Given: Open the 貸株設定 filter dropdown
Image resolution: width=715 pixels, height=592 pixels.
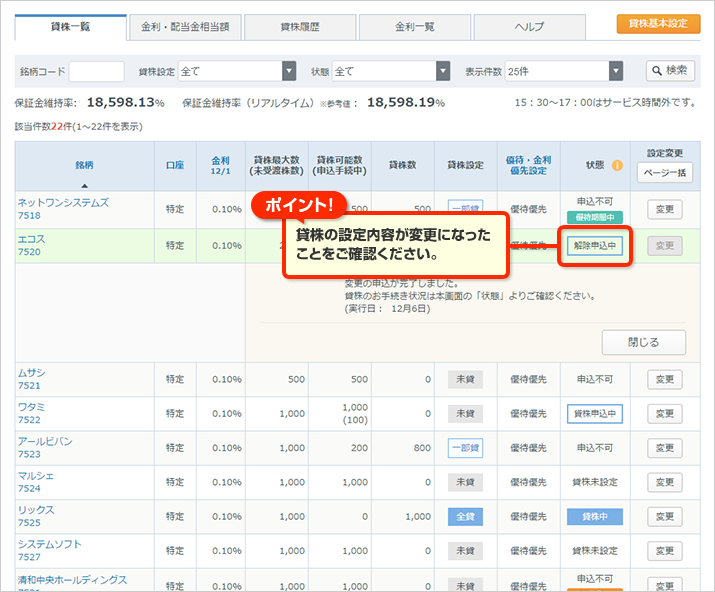Looking at the screenshot, I should (289, 71).
